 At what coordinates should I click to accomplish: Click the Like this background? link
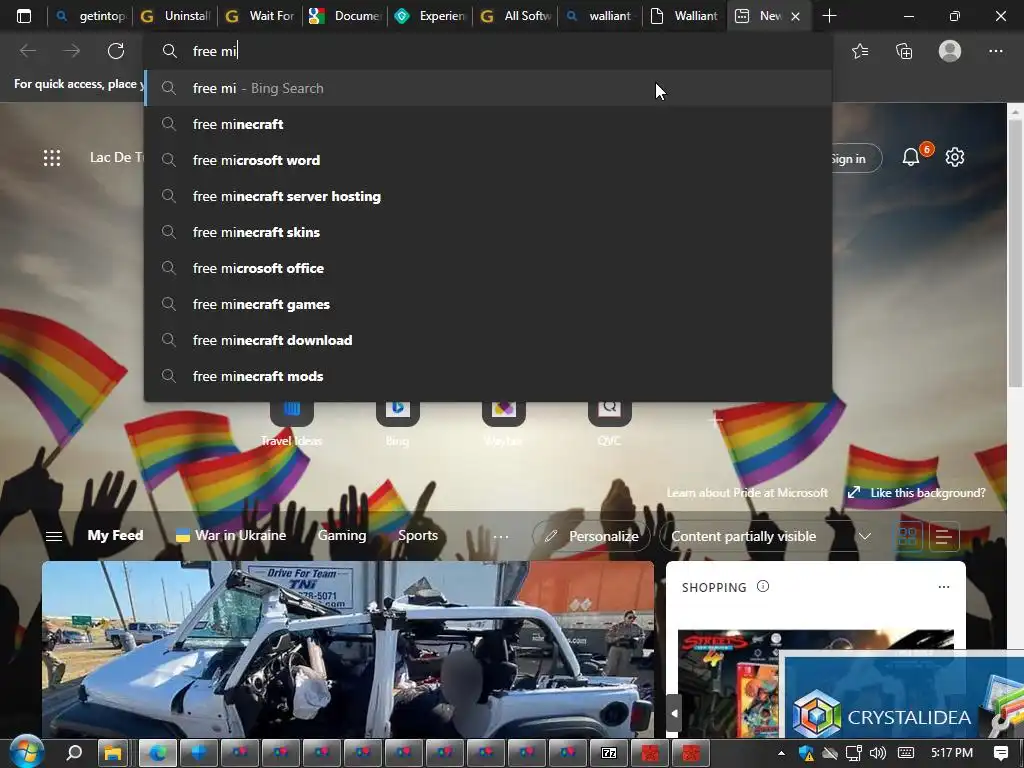click(927, 492)
